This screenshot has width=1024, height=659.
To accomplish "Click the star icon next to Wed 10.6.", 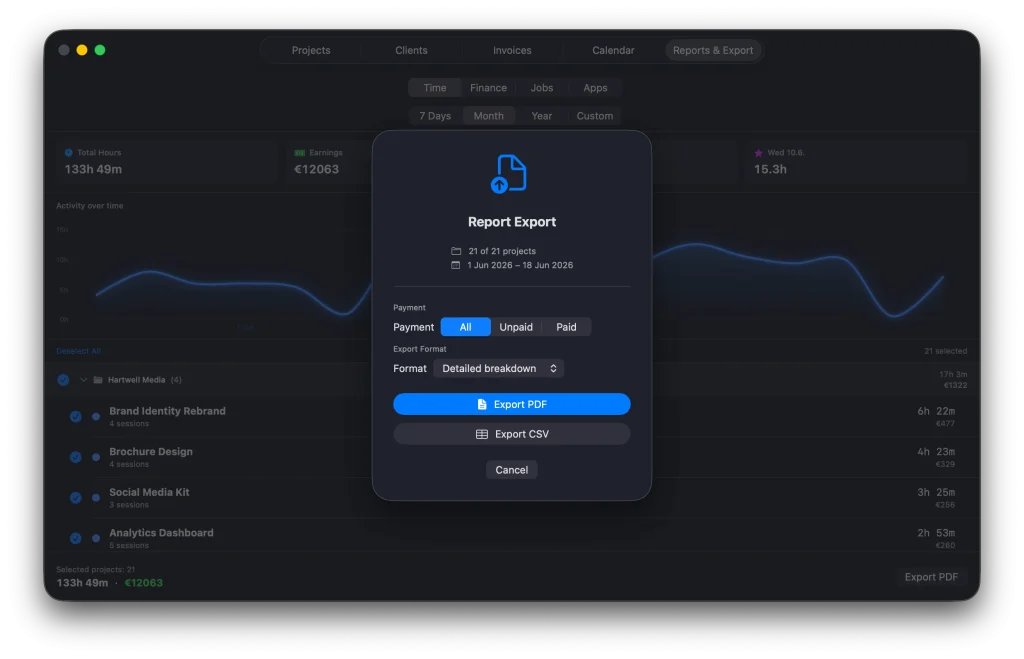I will tap(758, 153).
